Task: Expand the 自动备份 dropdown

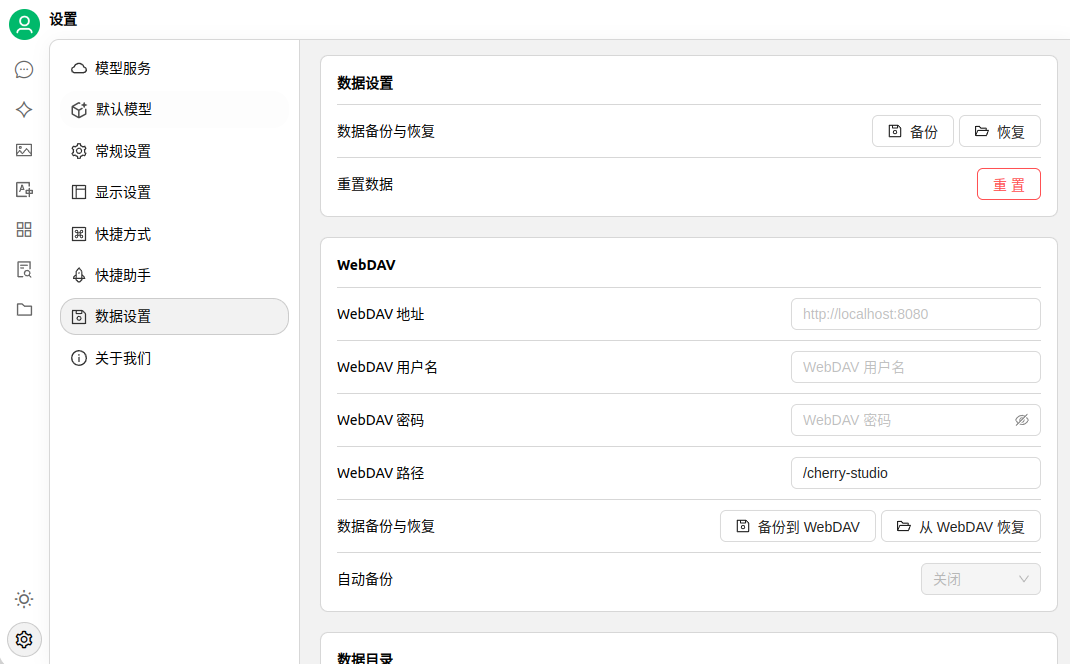Action: pyautogui.click(x=980, y=579)
